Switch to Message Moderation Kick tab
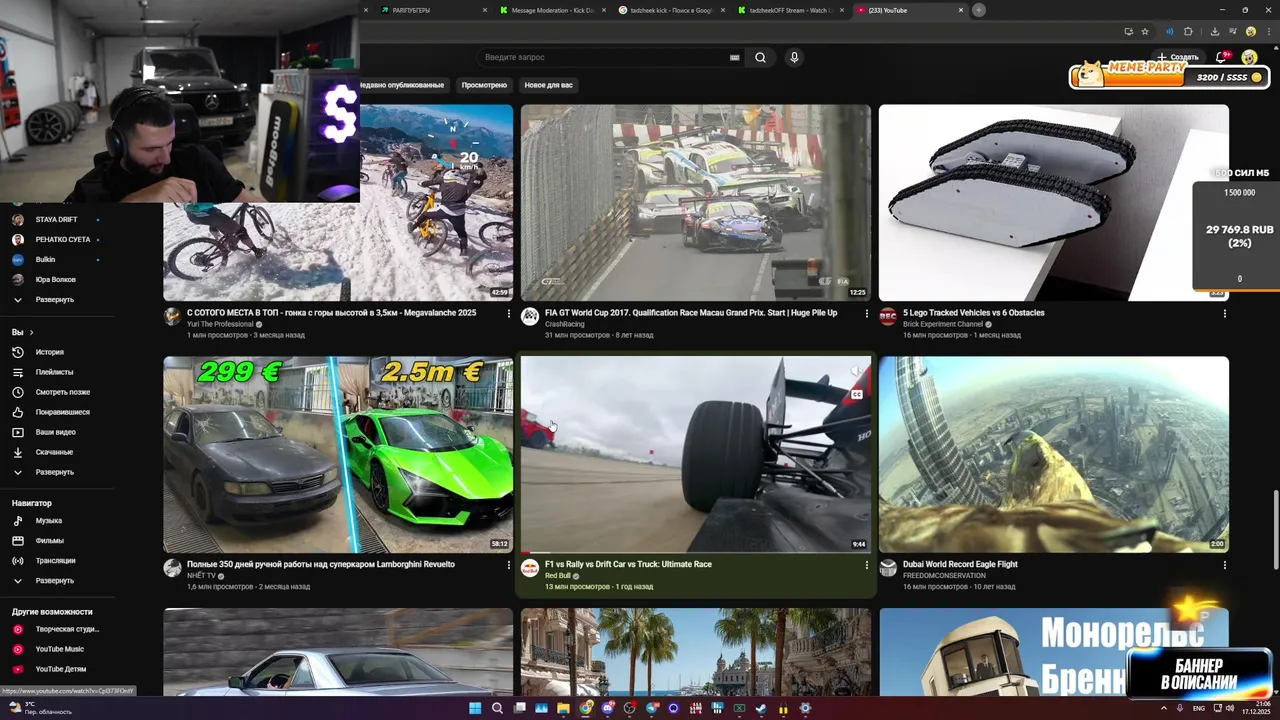This screenshot has height=720, width=1280. pyautogui.click(x=552, y=10)
